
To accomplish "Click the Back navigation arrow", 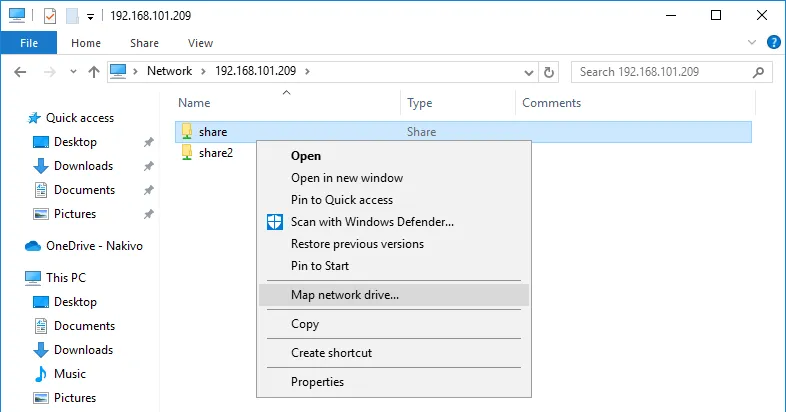I will coord(21,72).
